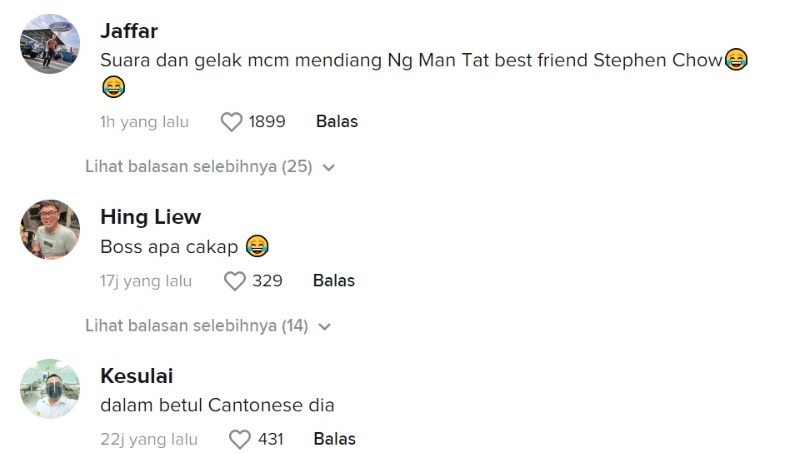Open the Jaffar username link
The width and height of the screenshot is (794, 454).
point(129,30)
